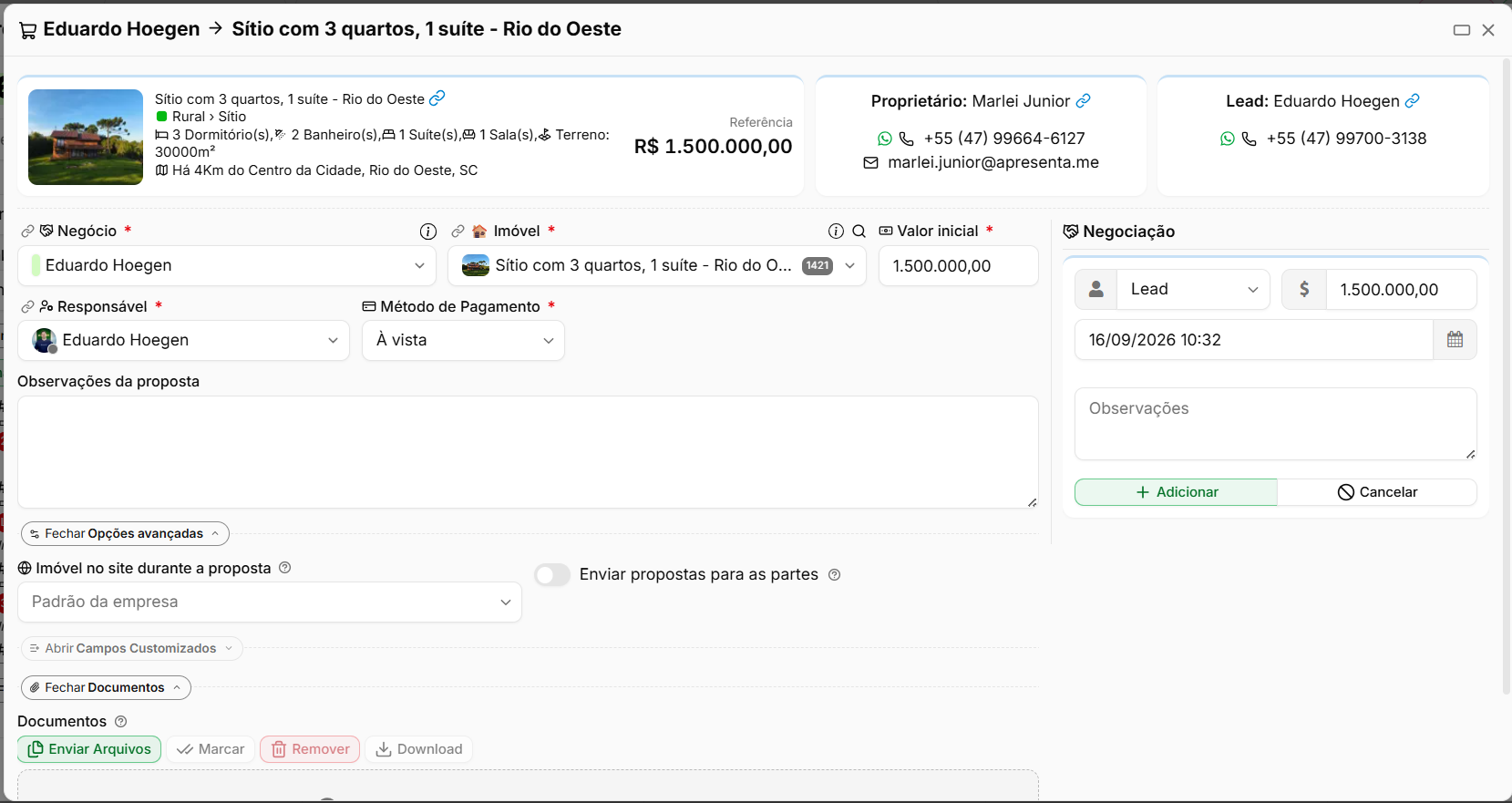Click the chain link icon before Responsável label
This screenshot has height=803, width=1512.
pyautogui.click(x=27, y=307)
